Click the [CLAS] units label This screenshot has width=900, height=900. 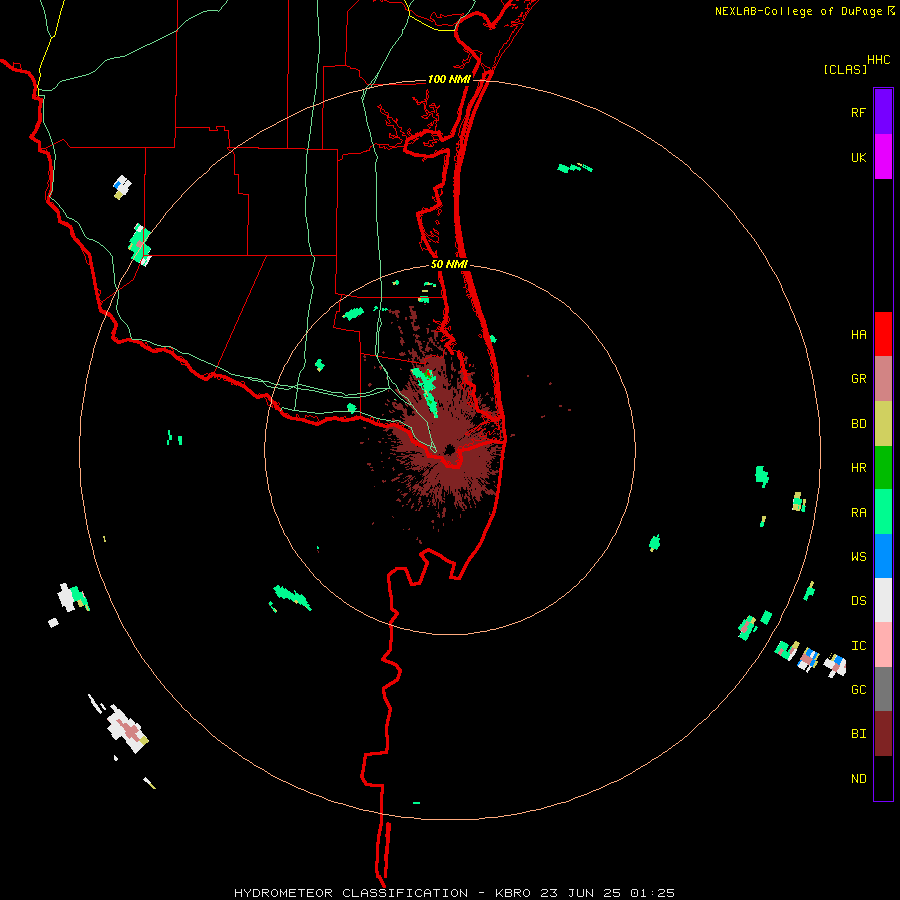point(845,69)
